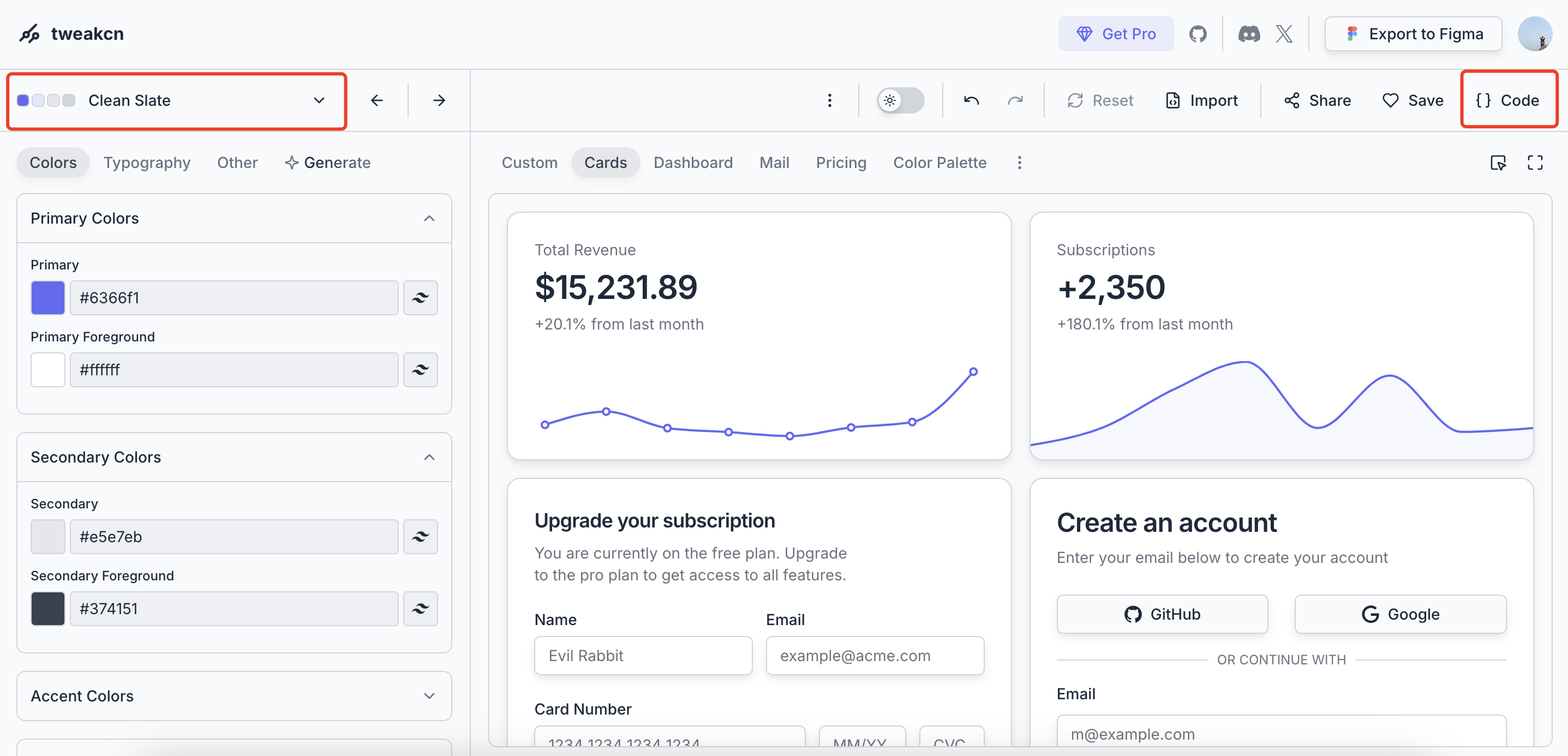Open the Clean Slate theme dropdown
Screen dimensions: 1568x756
tap(177, 100)
